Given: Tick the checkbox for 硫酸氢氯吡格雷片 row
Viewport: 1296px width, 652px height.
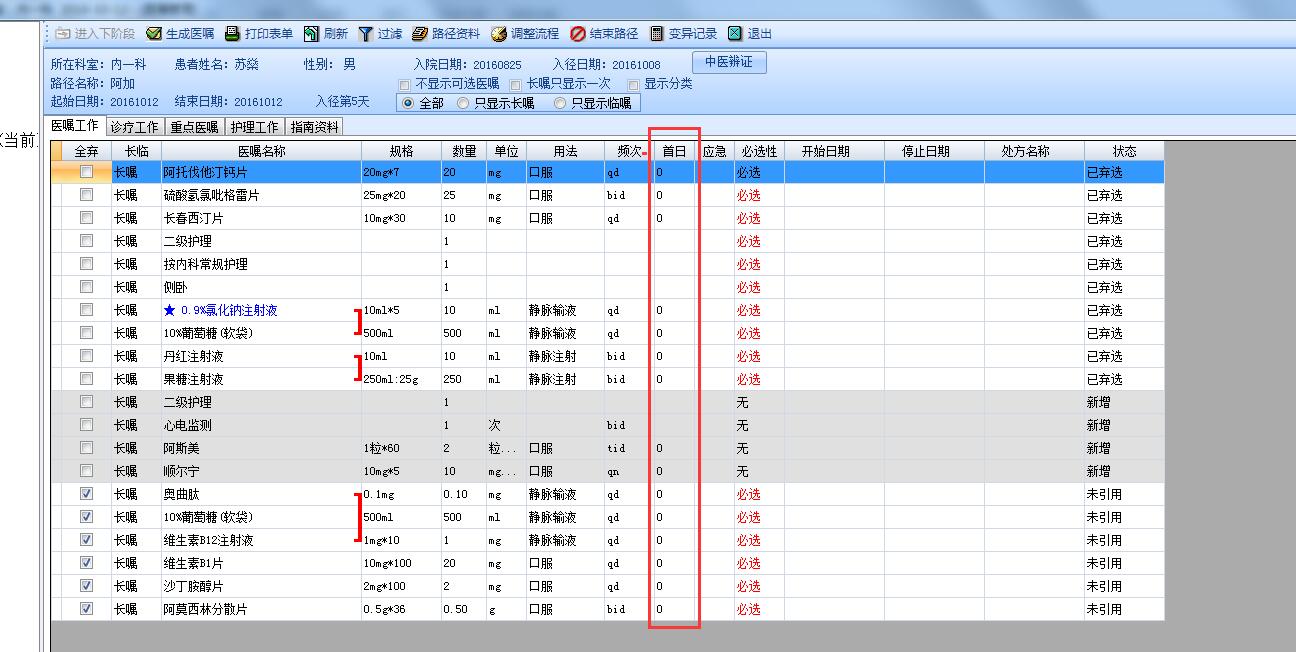Looking at the screenshot, I should [86, 195].
